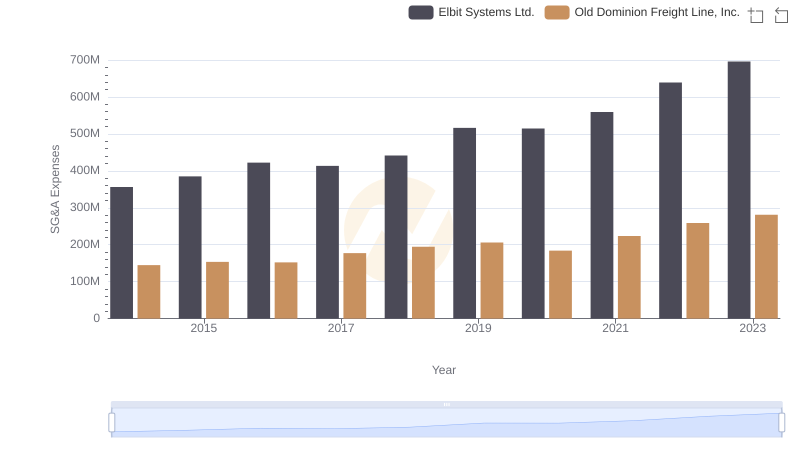
Task: Click the zoom area select icon
Action: pyautogui.click(x=756, y=15)
